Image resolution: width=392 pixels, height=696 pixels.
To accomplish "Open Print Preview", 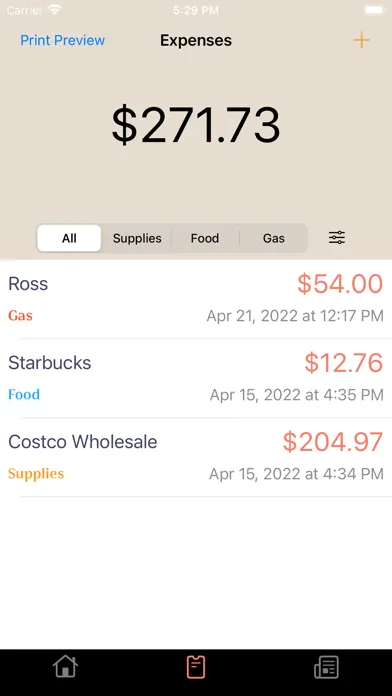I will point(63,40).
